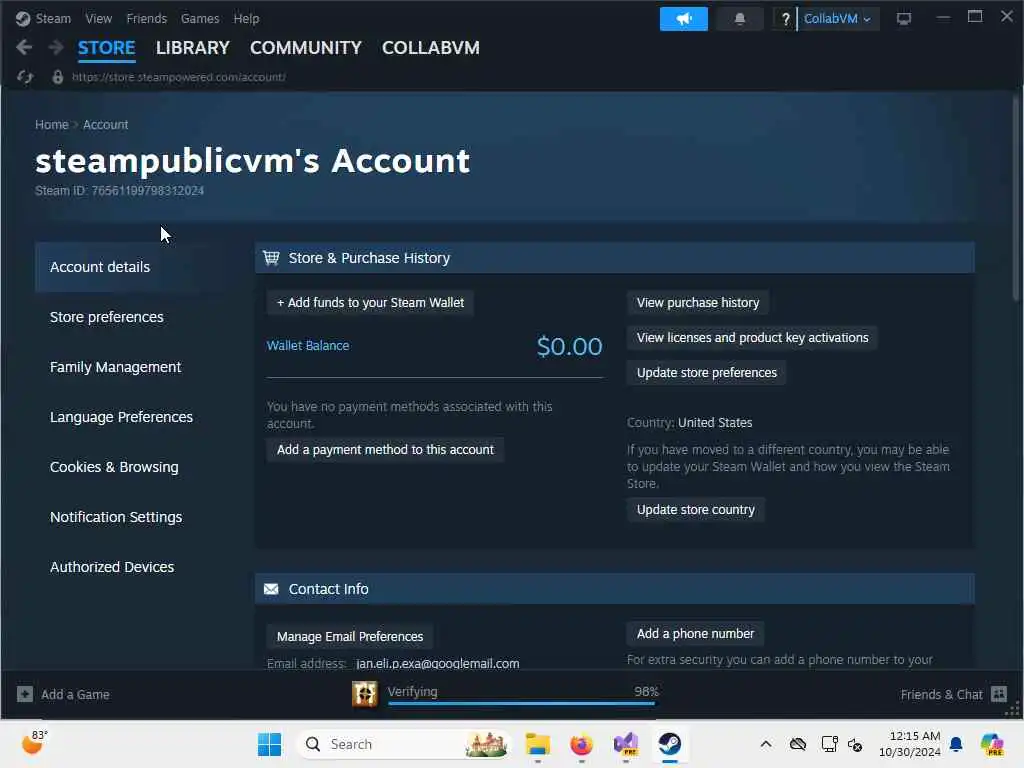The width and height of the screenshot is (1024, 768).
Task: Click the weather widget showing 83°
Action: [x=34, y=743]
